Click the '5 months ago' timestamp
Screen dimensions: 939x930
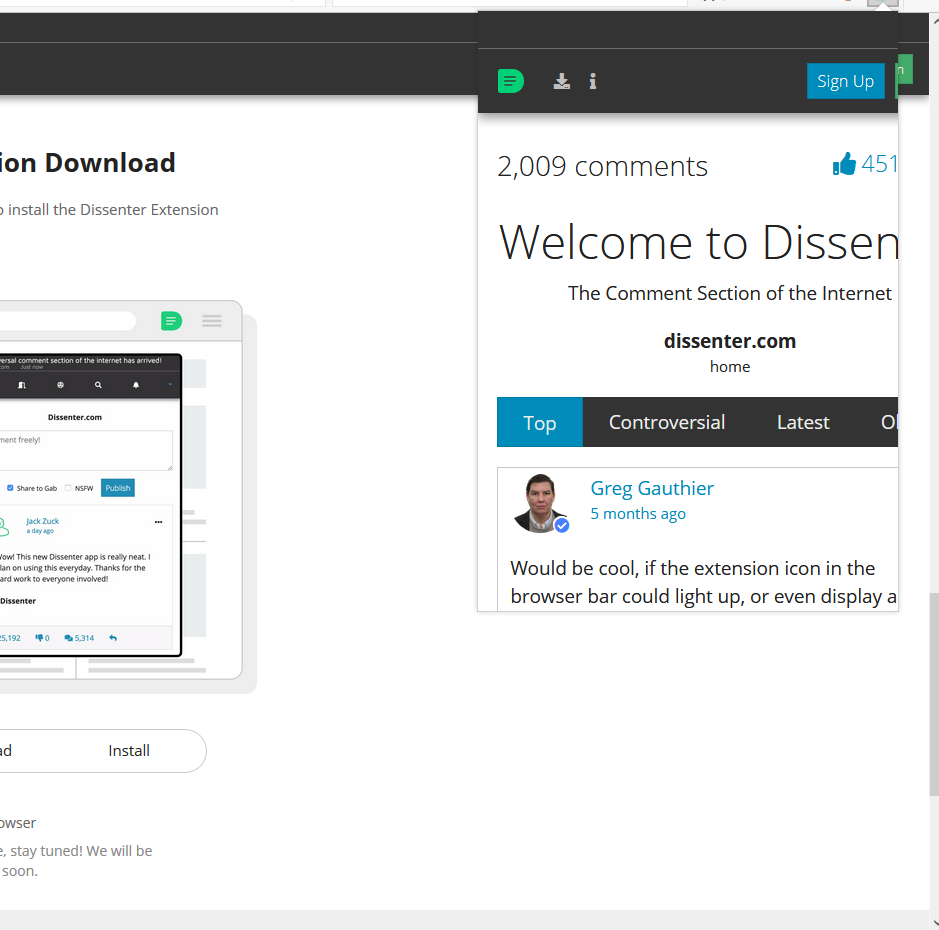point(638,514)
